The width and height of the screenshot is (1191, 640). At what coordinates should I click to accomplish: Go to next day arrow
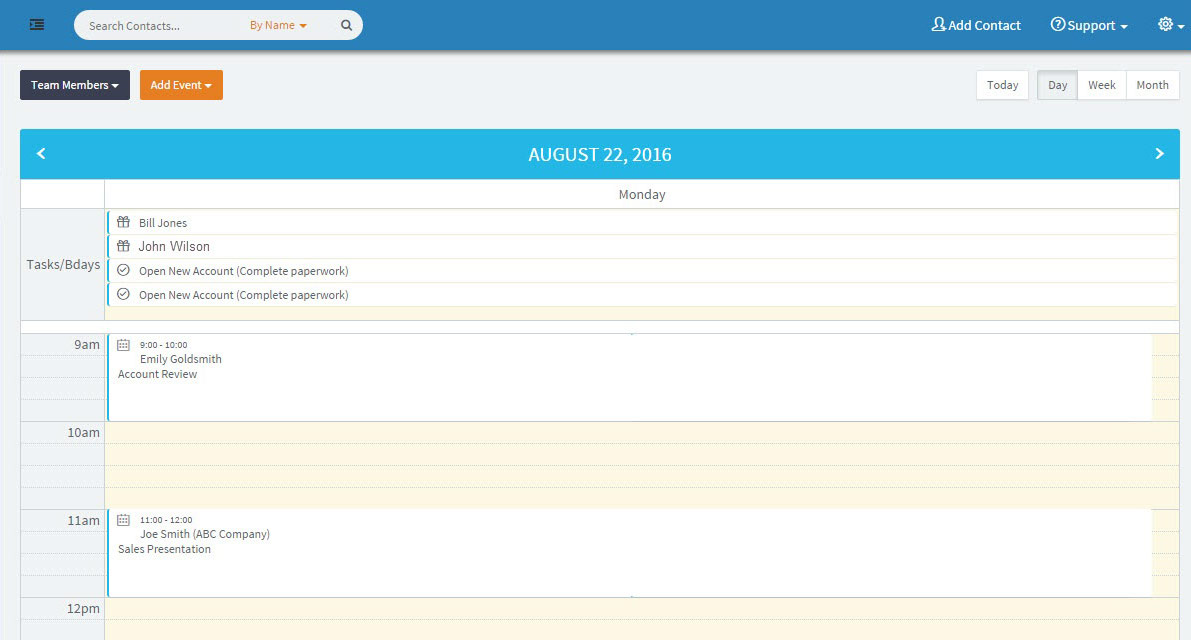(x=1159, y=153)
